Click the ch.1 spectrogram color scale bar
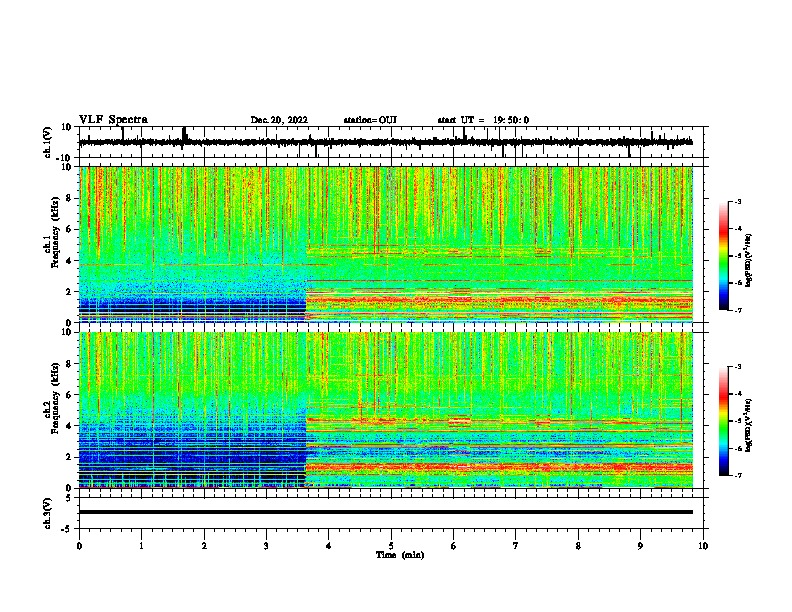 pyautogui.click(x=724, y=256)
